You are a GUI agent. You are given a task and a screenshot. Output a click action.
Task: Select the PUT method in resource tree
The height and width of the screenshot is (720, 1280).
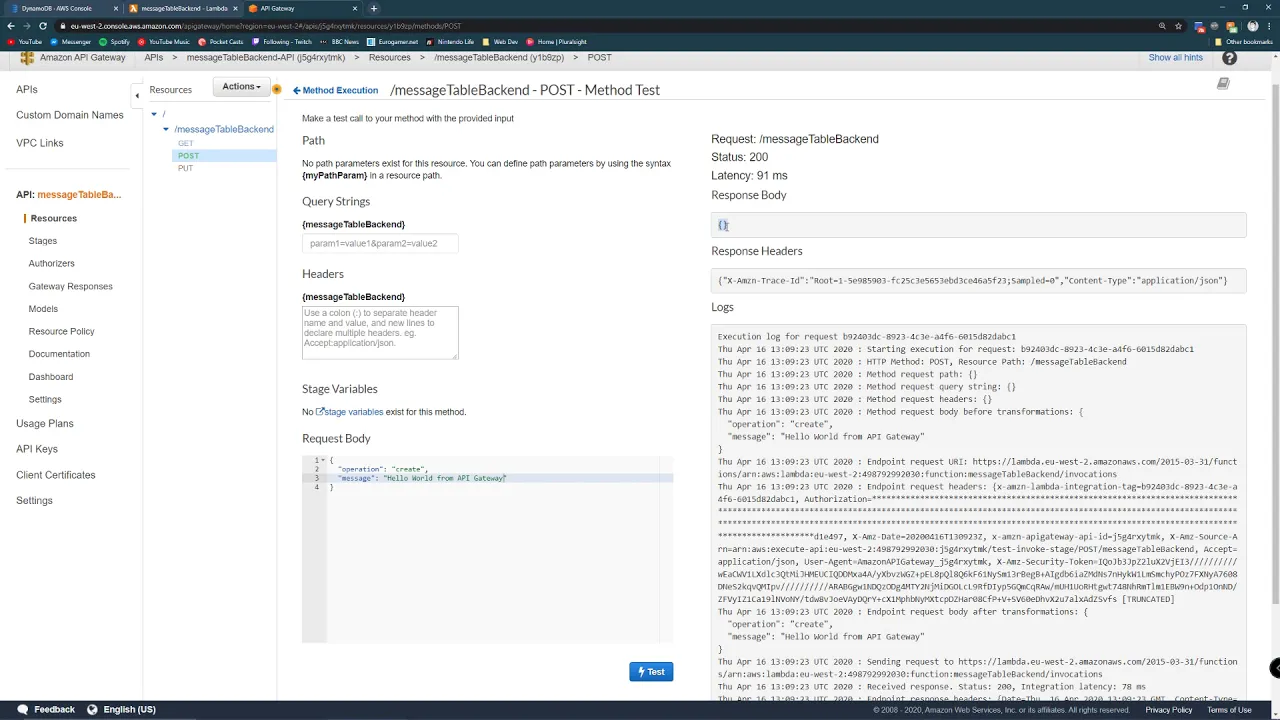(x=185, y=168)
